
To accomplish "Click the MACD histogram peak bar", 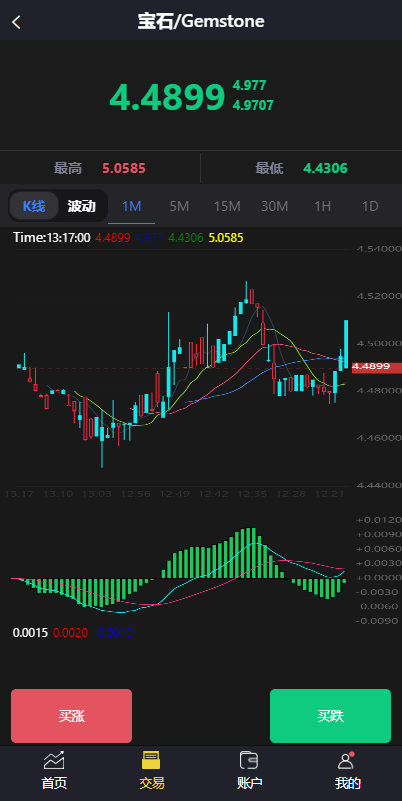I will point(250,553).
